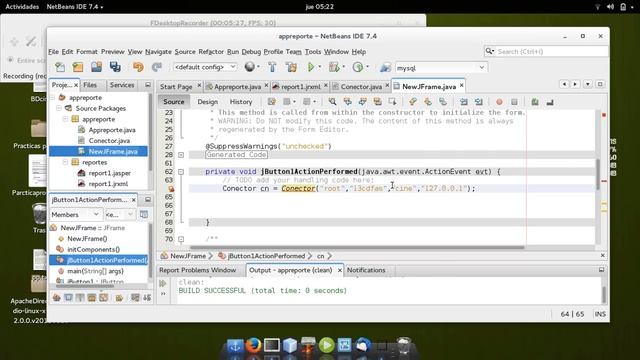This screenshot has height=360, width=640.
Task: Click the Uncomment icon in the editor toolbar
Action: (x=550, y=102)
